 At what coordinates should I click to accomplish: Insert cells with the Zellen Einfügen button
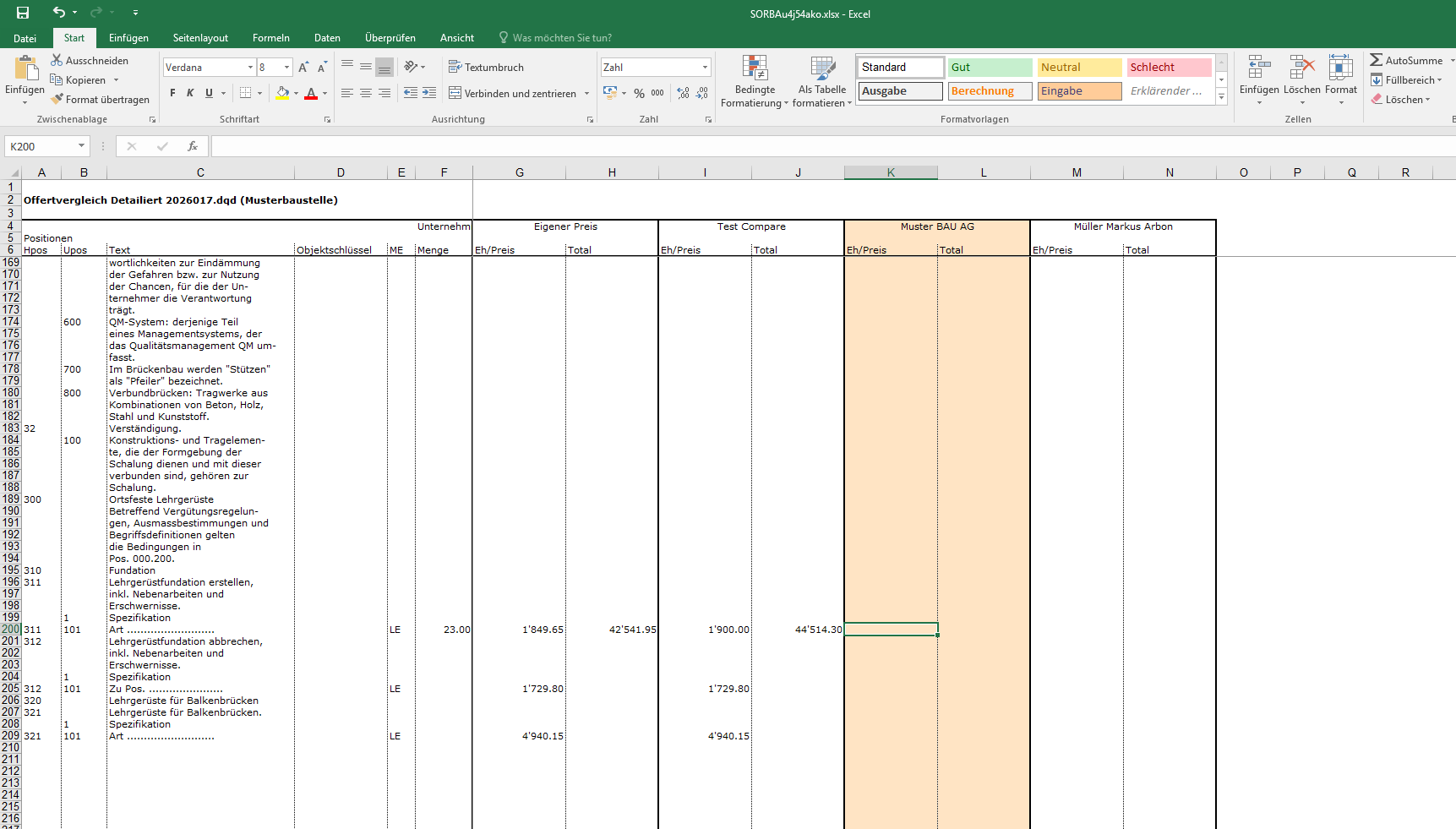pyautogui.click(x=1259, y=79)
